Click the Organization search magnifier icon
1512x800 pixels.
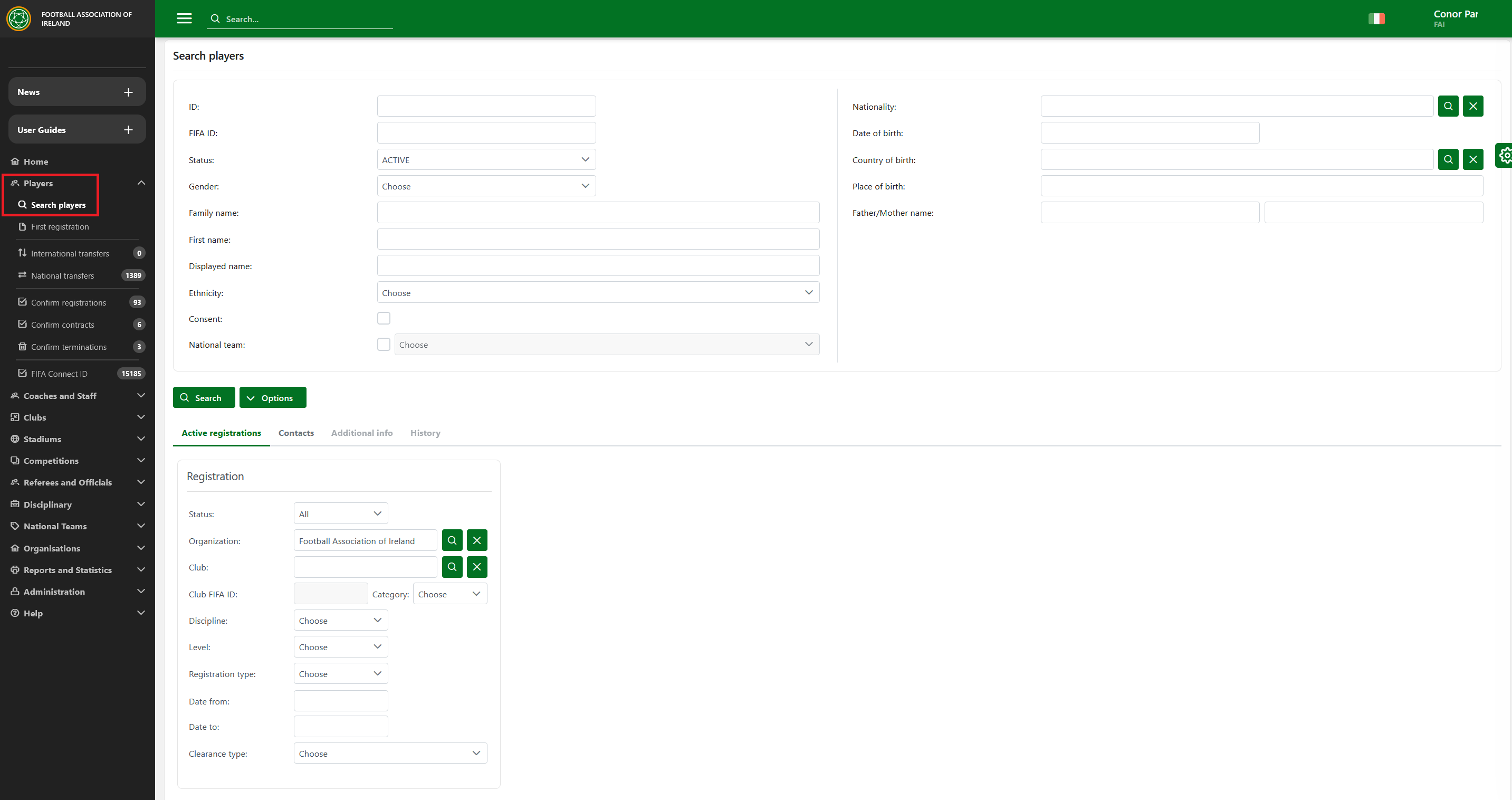[x=452, y=540]
